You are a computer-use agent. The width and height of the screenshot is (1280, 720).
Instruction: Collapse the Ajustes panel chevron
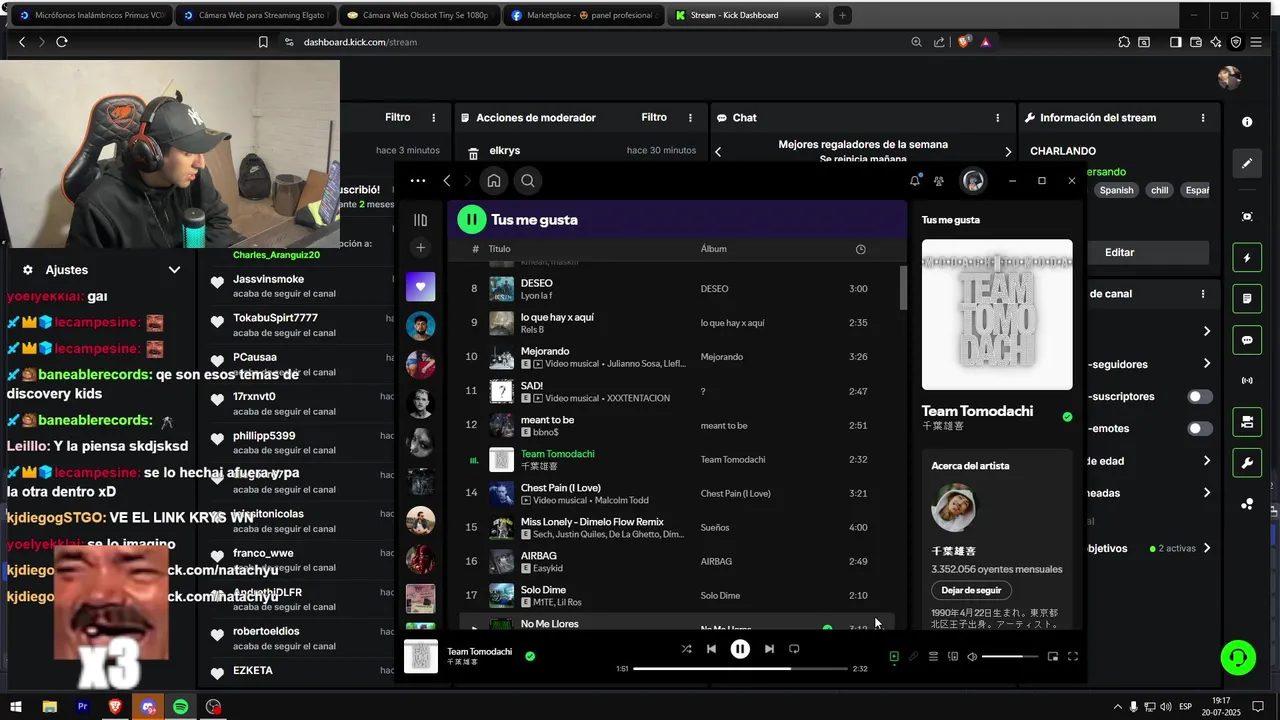pyautogui.click(x=174, y=270)
